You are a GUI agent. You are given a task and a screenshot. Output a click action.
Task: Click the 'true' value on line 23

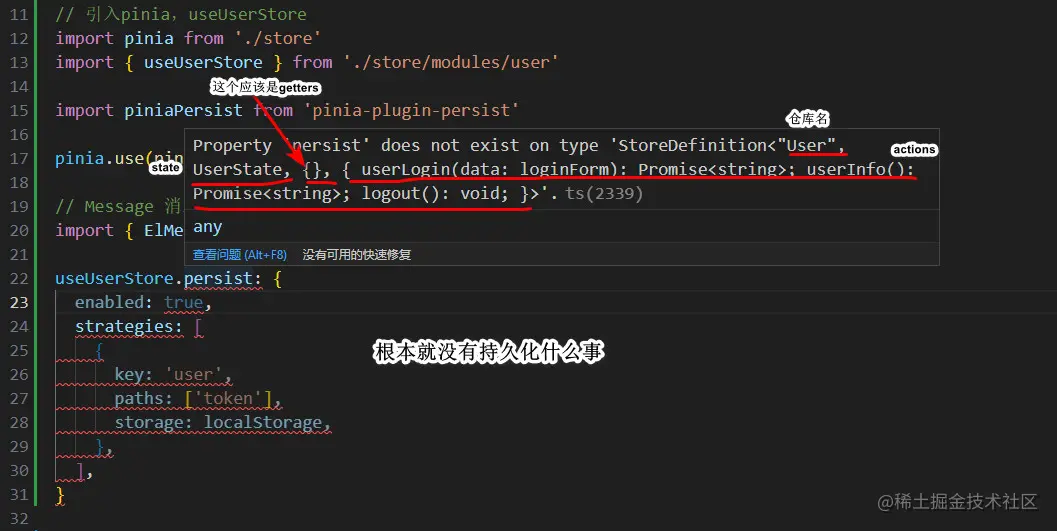point(183,303)
